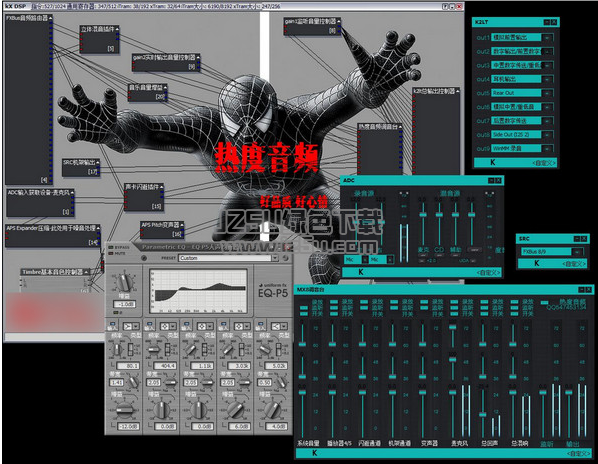This screenshot has height=464, width=598.
Task: Toggle MUTE on the Parametric EQ
Action: tap(111, 253)
